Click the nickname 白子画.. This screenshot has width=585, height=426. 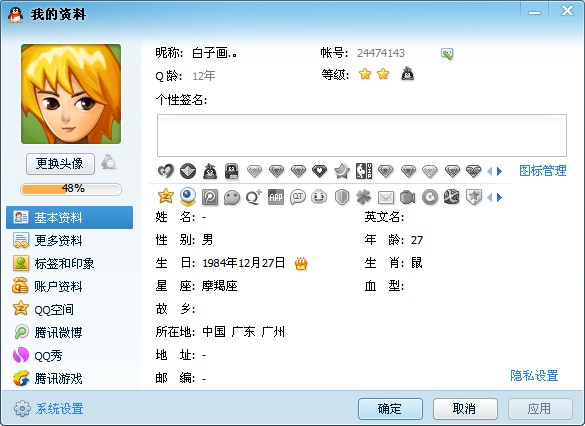[214, 53]
